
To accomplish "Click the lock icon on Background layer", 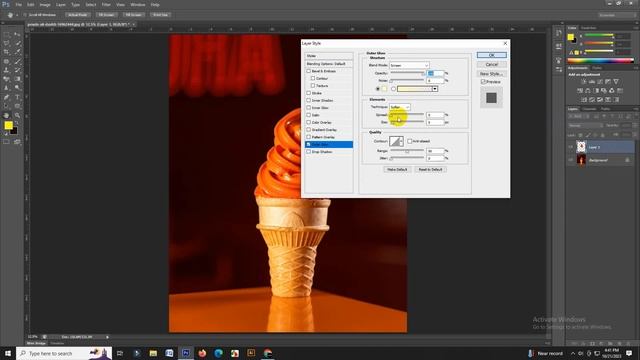I will [627, 160].
